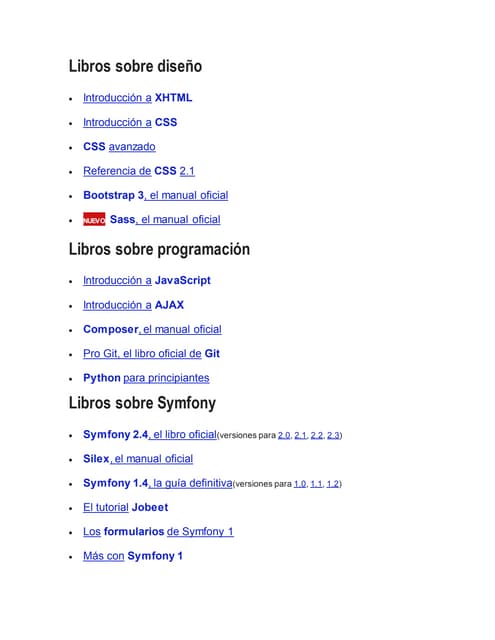Open Introducción a JavaScript link
This screenshot has width=495, height=640.
147,280
